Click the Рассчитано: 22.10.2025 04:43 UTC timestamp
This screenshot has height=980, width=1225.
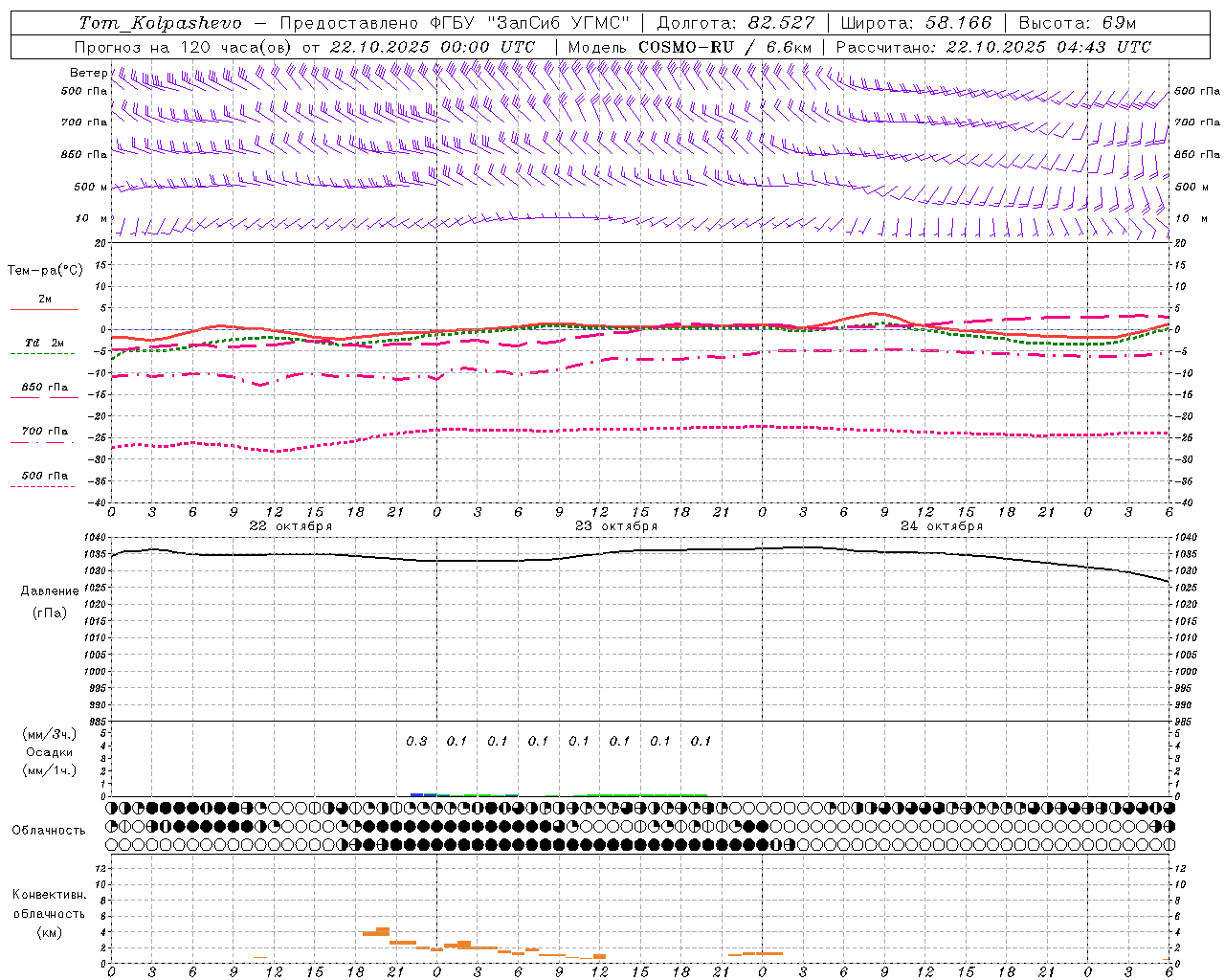point(993,47)
